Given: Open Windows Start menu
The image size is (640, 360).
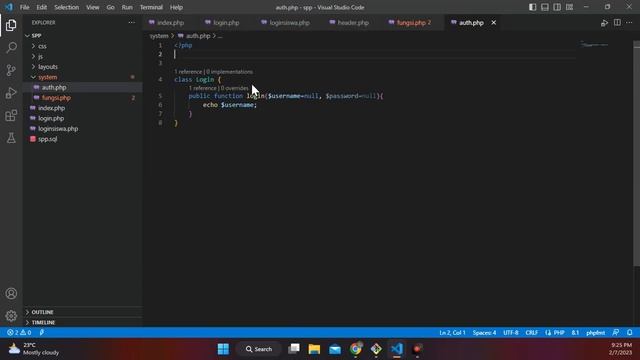Looking at the screenshot, I should (223, 349).
